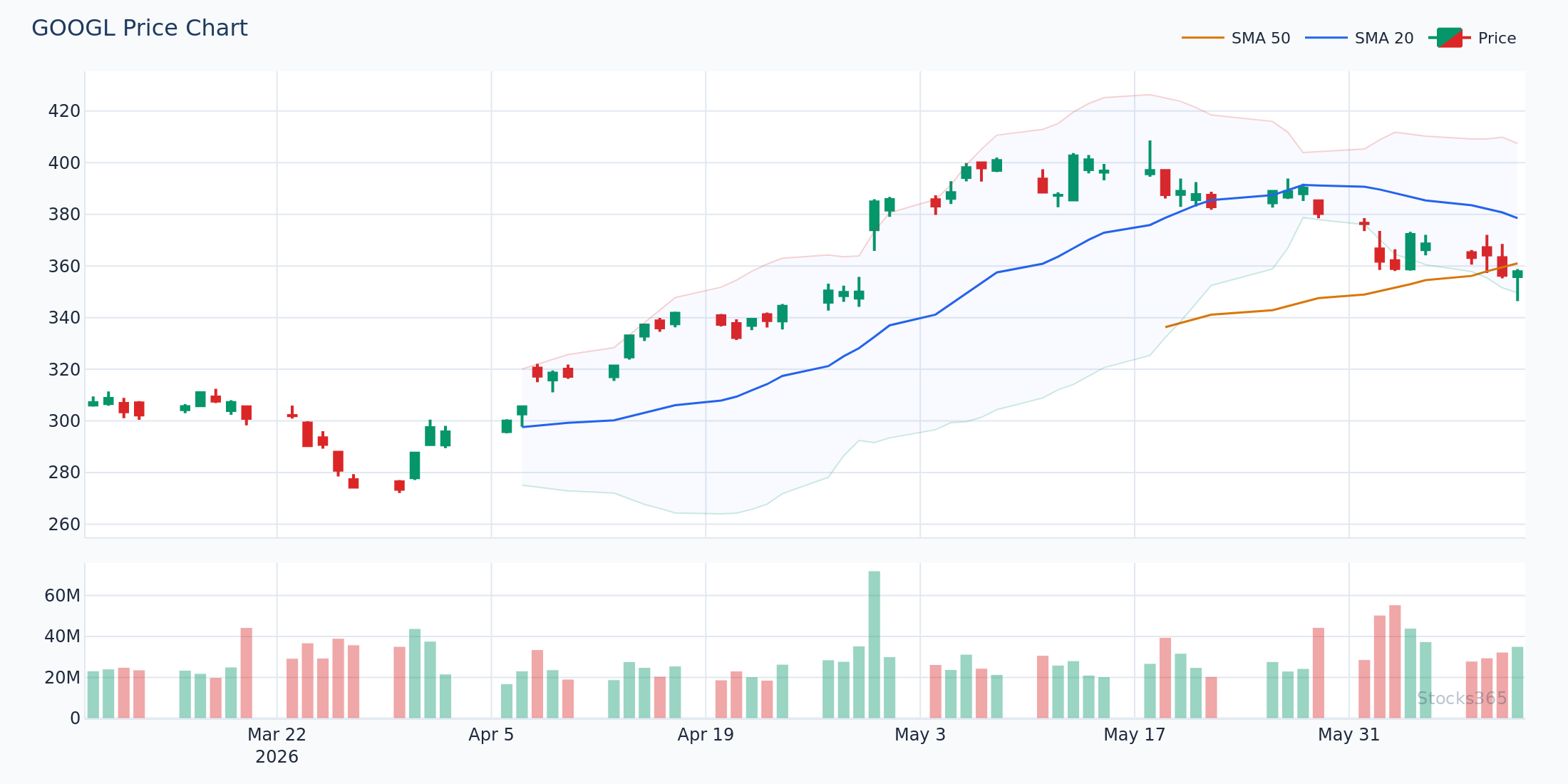Toggle the SMA 50 legend label

[x=1260, y=38]
